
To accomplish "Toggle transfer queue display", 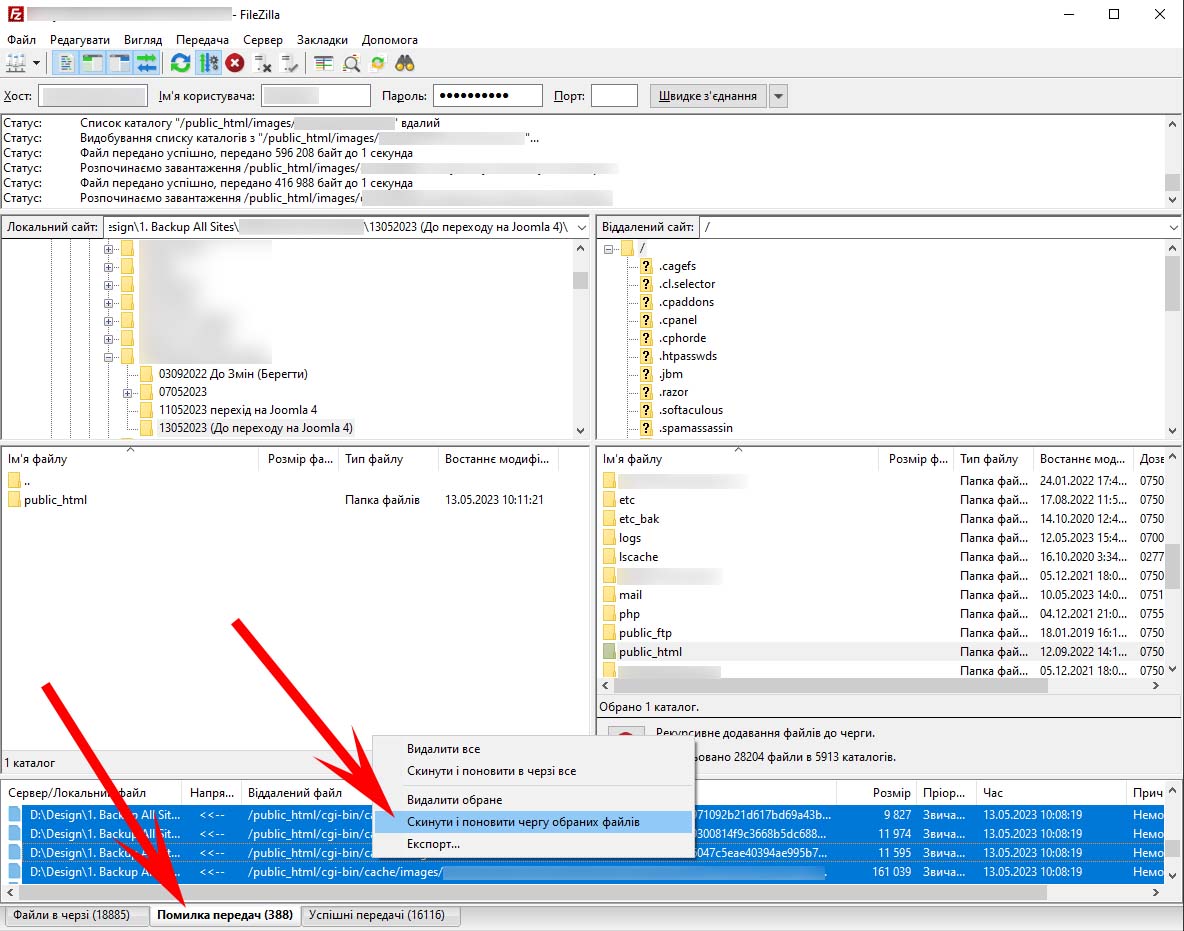I will point(146,63).
